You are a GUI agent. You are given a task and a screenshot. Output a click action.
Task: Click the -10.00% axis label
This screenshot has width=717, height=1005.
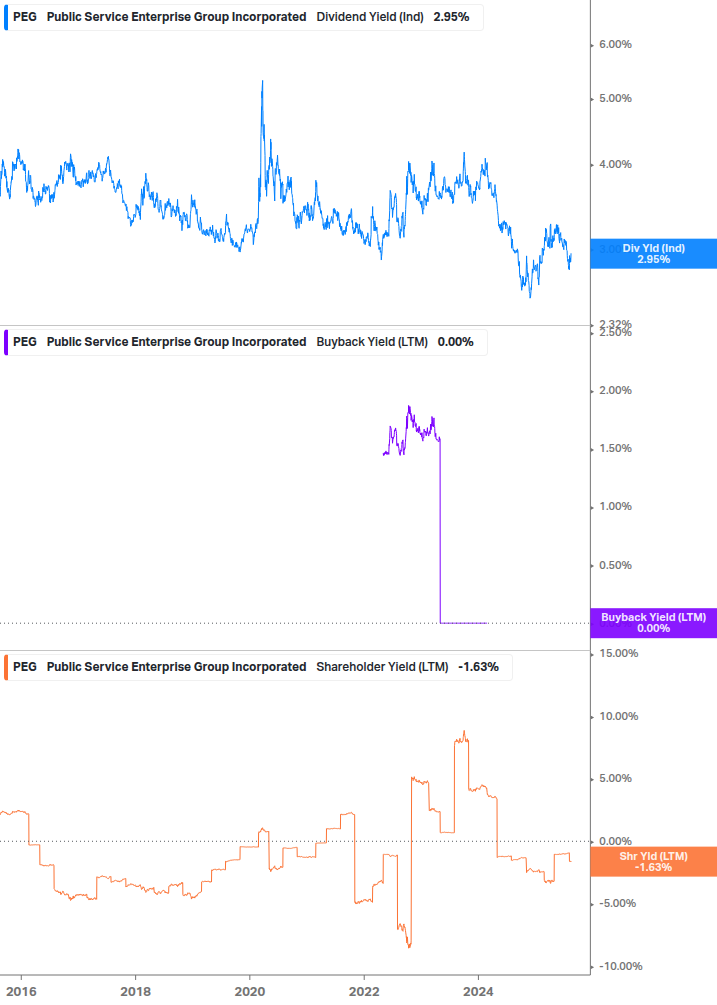click(620, 967)
